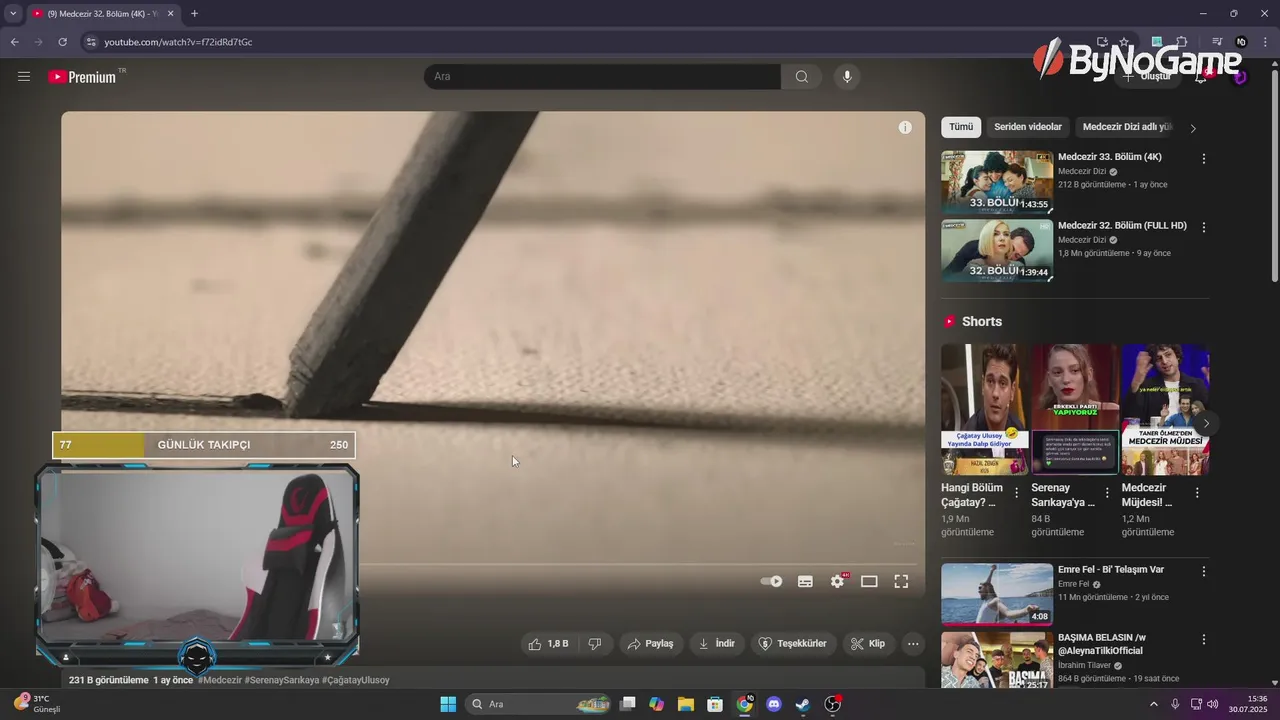This screenshot has height=720, width=1280.
Task: Open Microsoft Store from taskbar
Action: [x=715, y=704]
